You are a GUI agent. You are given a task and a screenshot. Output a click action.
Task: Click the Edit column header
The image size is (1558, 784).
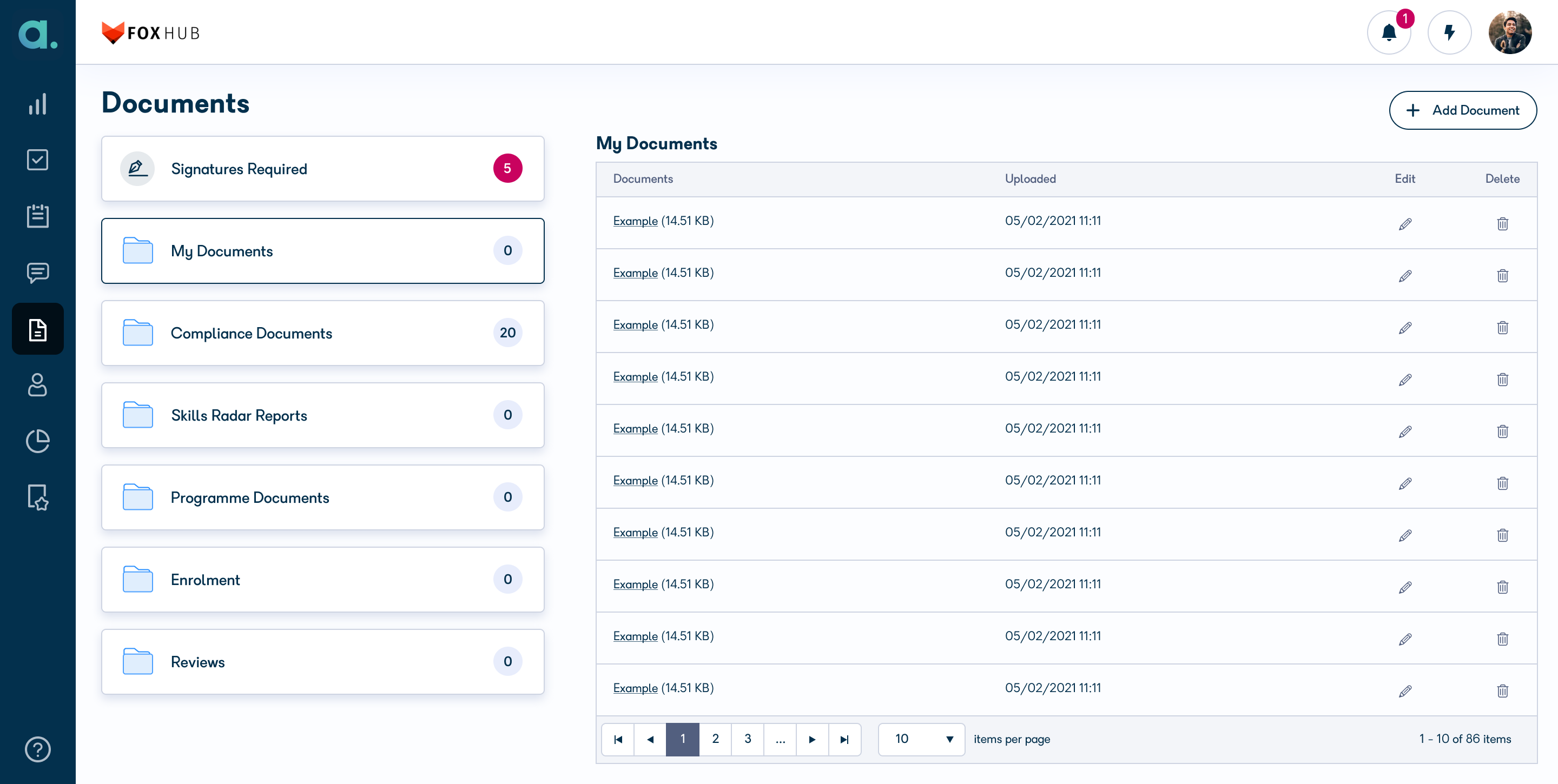point(1405,179)
